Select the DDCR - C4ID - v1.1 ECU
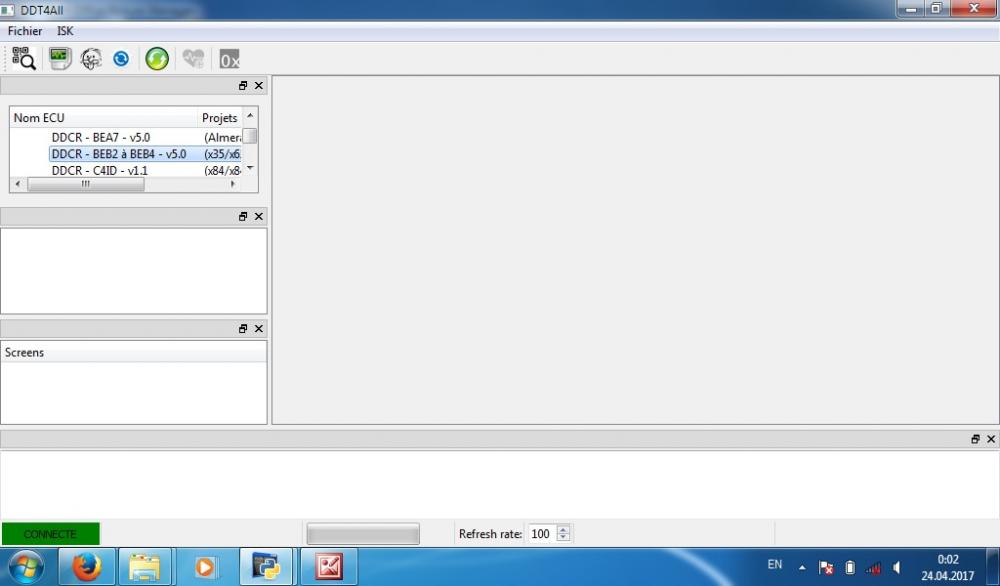 coord(99,170)
